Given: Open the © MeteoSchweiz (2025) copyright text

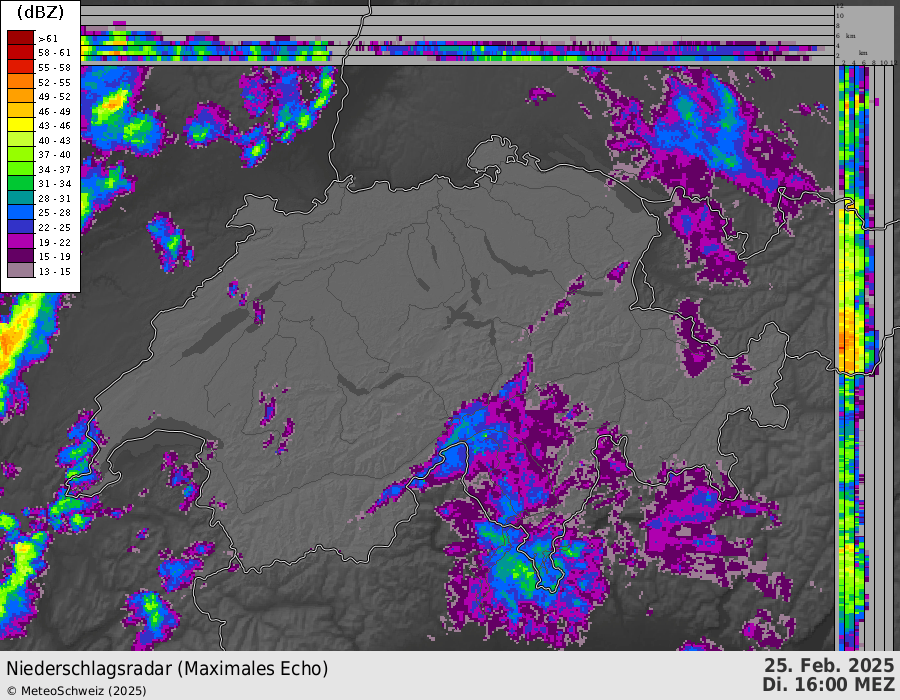Looking at the screenshot, I should [76, 690].
